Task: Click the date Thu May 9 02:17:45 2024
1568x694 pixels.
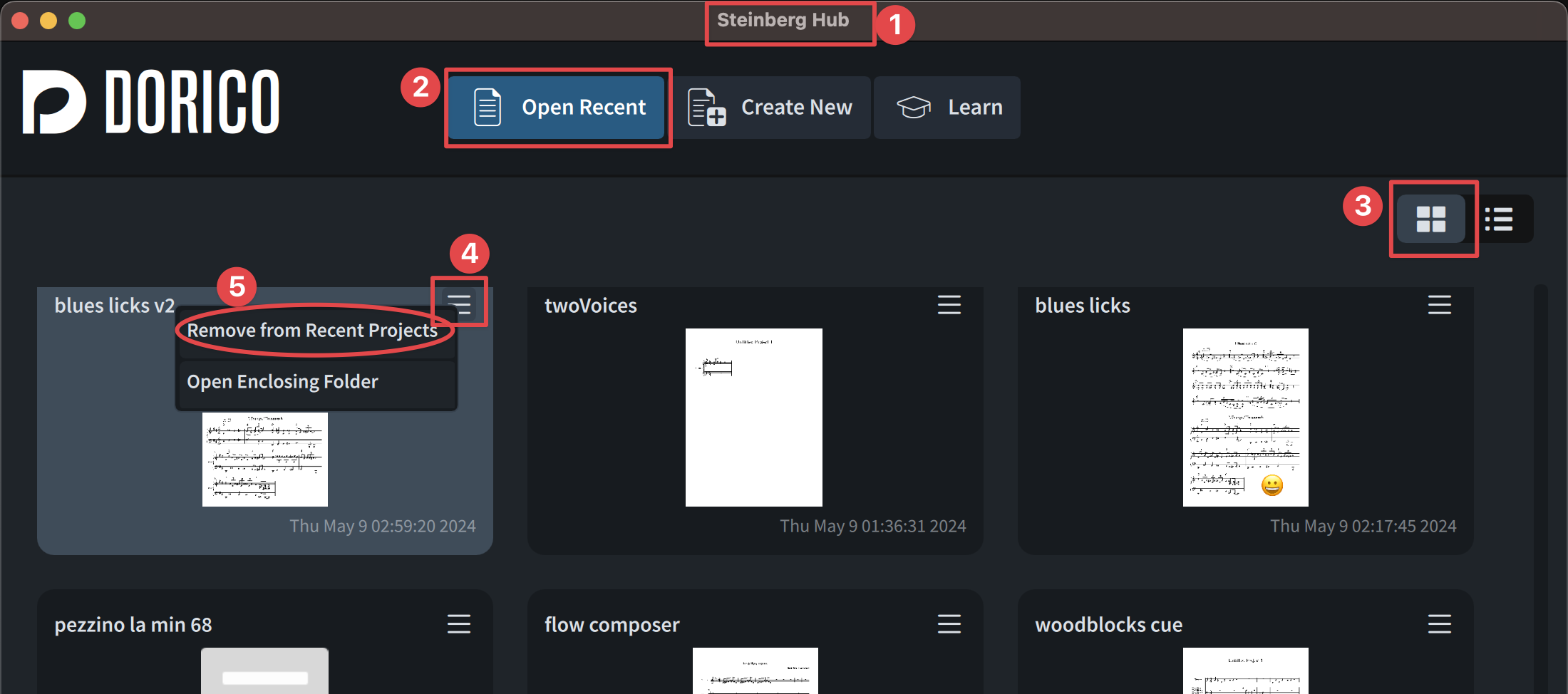Action: (x=1363, y=527)
